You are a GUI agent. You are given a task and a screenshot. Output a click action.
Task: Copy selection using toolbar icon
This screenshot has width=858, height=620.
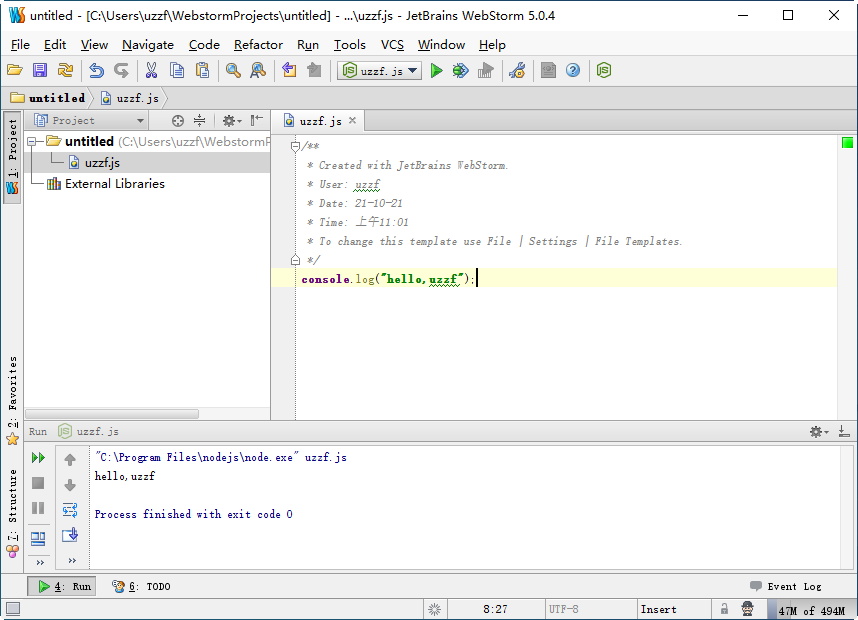(177, 71)
